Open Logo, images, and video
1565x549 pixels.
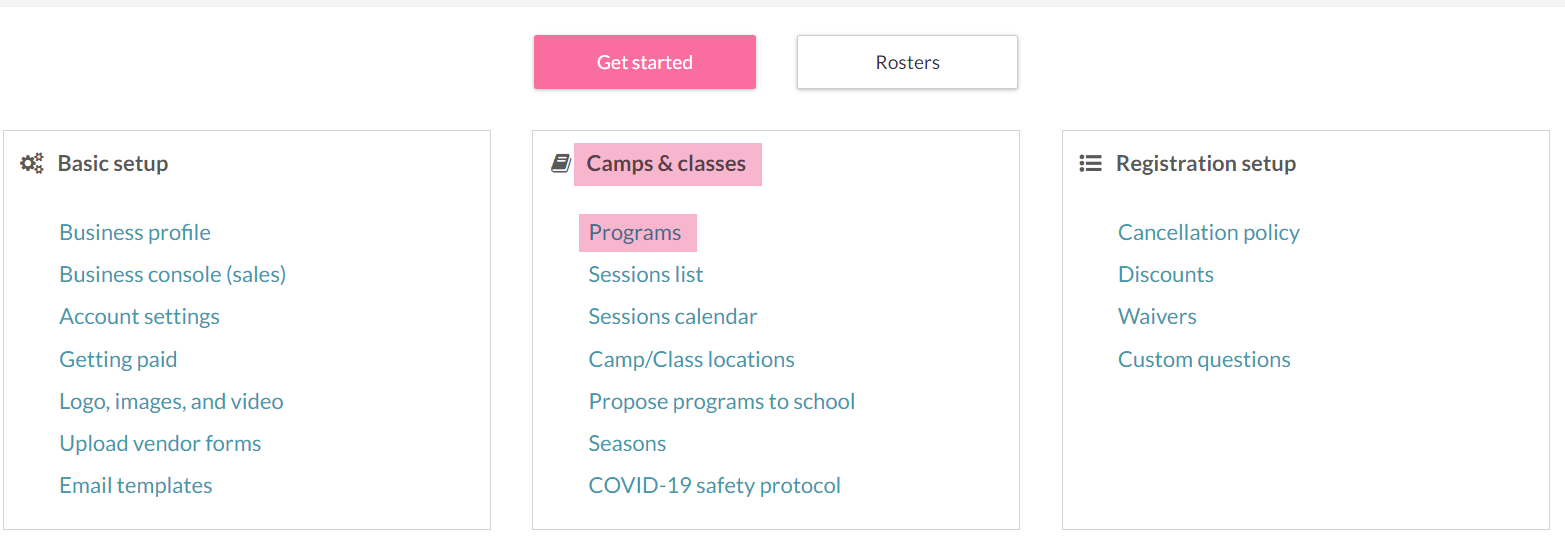coord(171,402)
